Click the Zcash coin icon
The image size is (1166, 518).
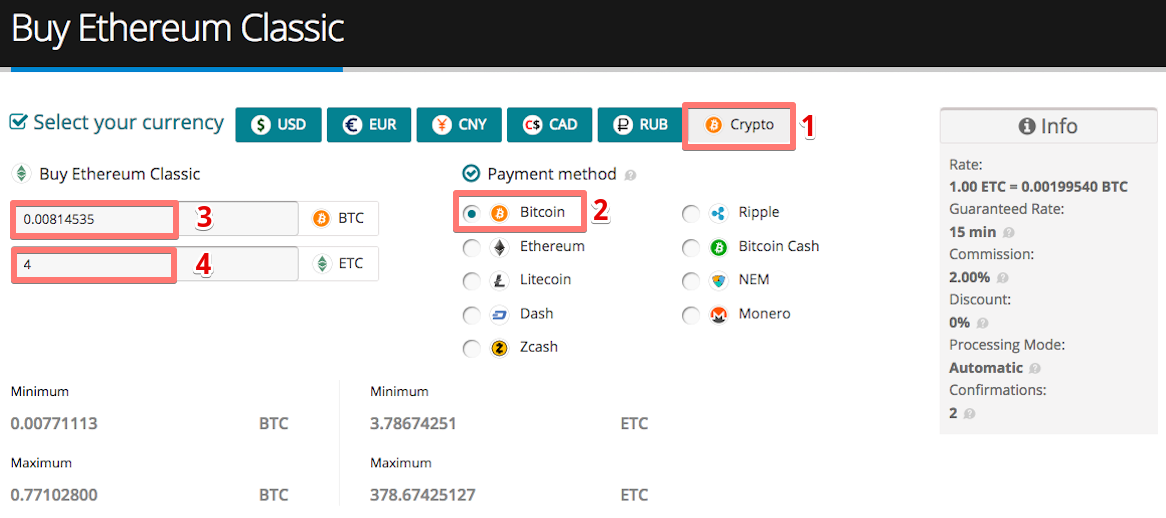pos(498,349)
